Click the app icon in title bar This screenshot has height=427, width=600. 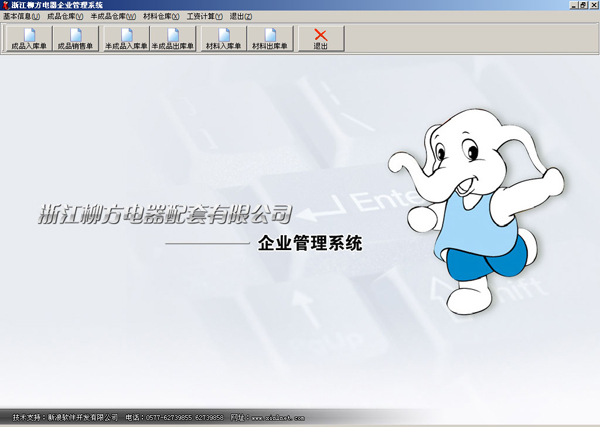5,5
